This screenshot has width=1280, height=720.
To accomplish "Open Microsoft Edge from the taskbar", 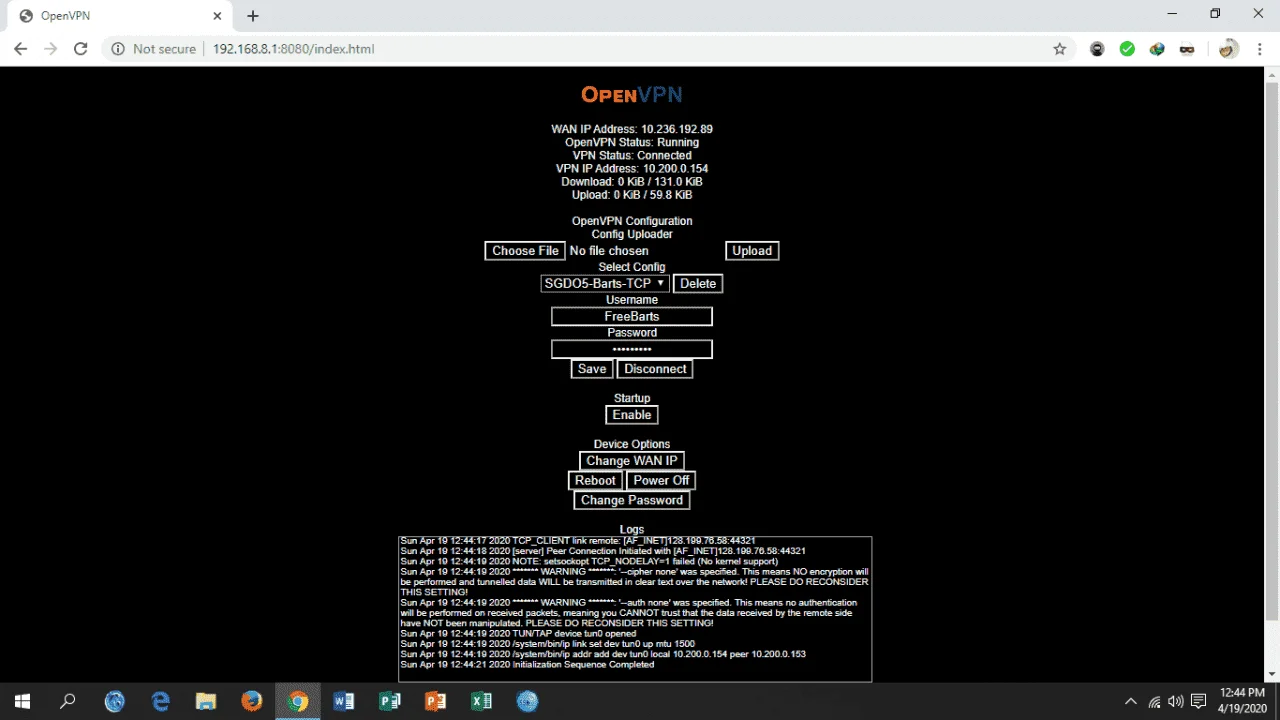I will 160,702.
